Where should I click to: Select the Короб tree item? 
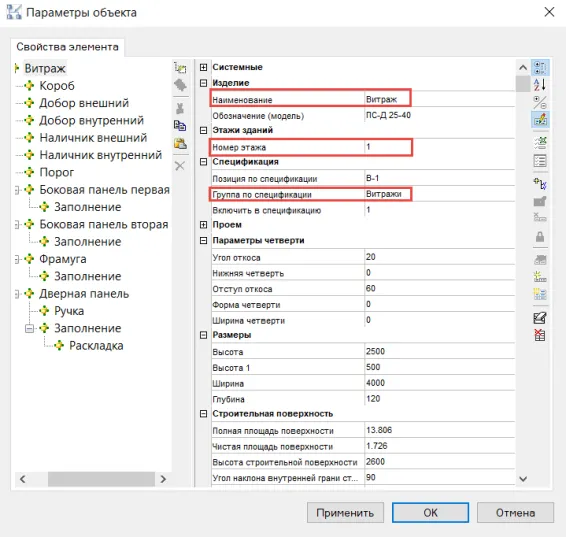point(57,86)
